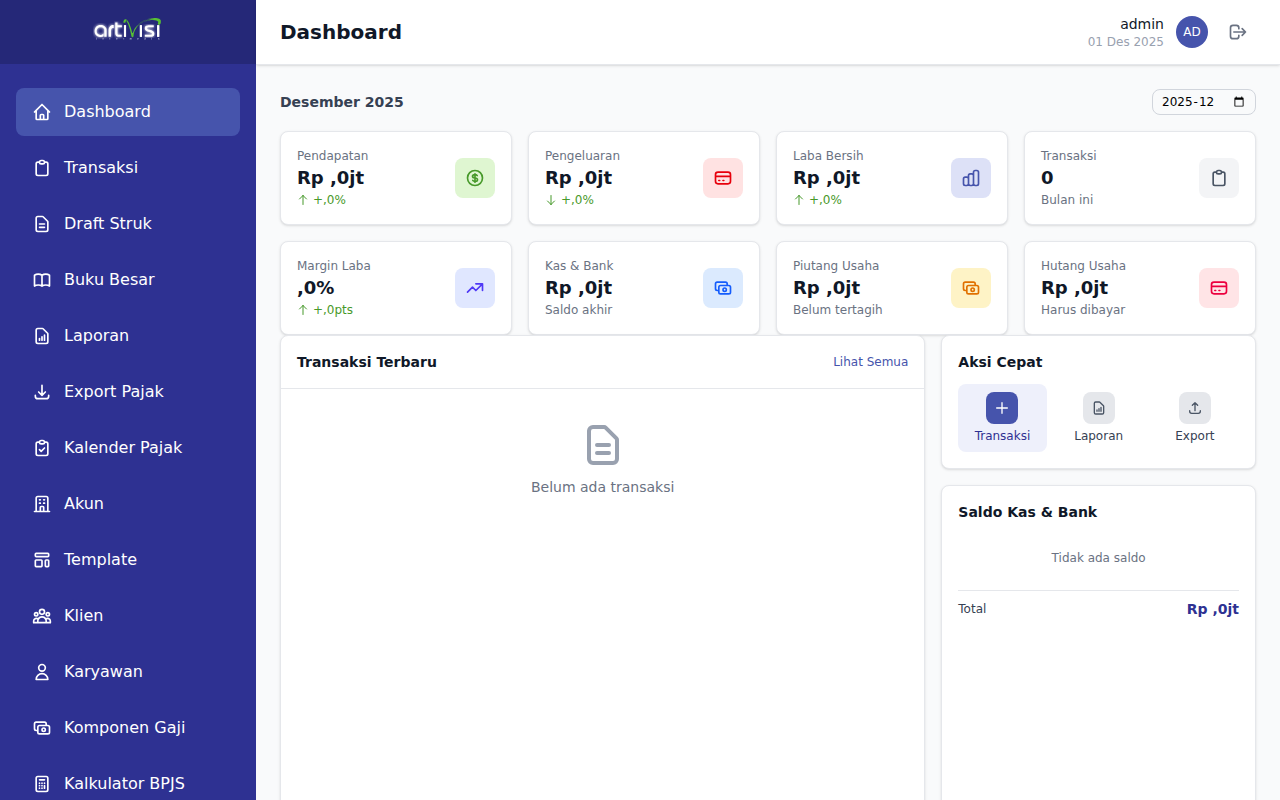The image size is (1280, 800).
Task: Click the Export upload quick action icon
Action: (1194, 408)
